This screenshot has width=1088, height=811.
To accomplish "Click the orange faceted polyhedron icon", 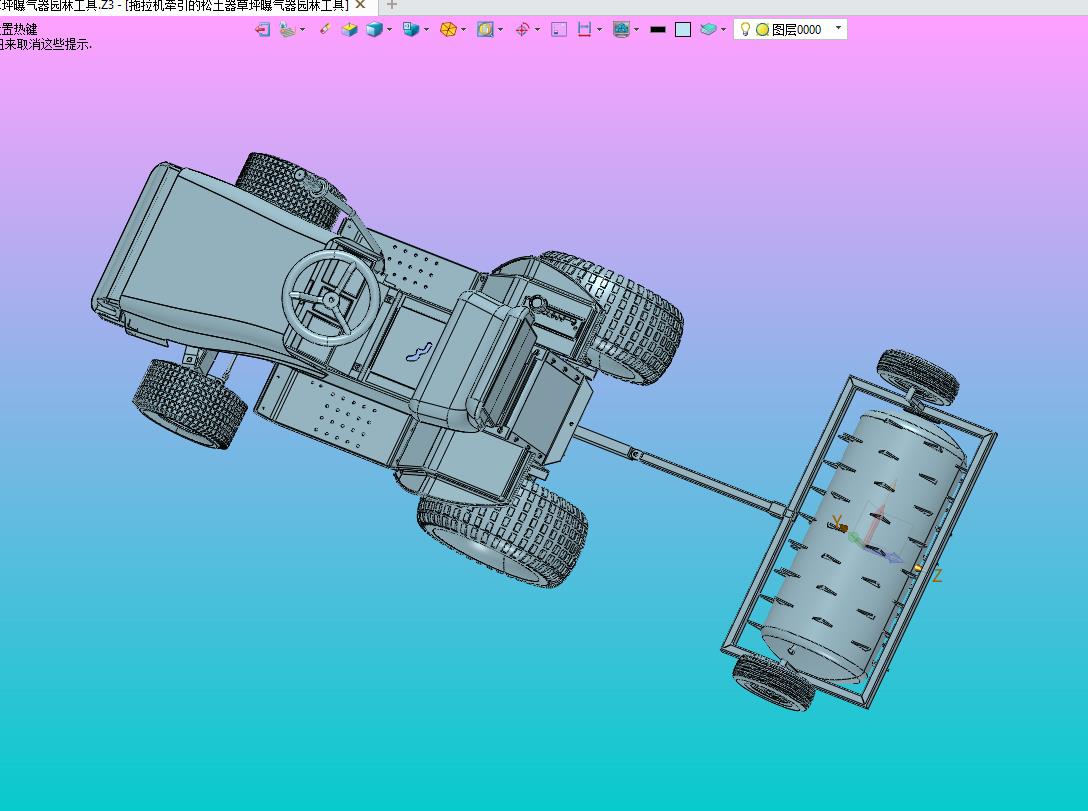I will [448, 29].
